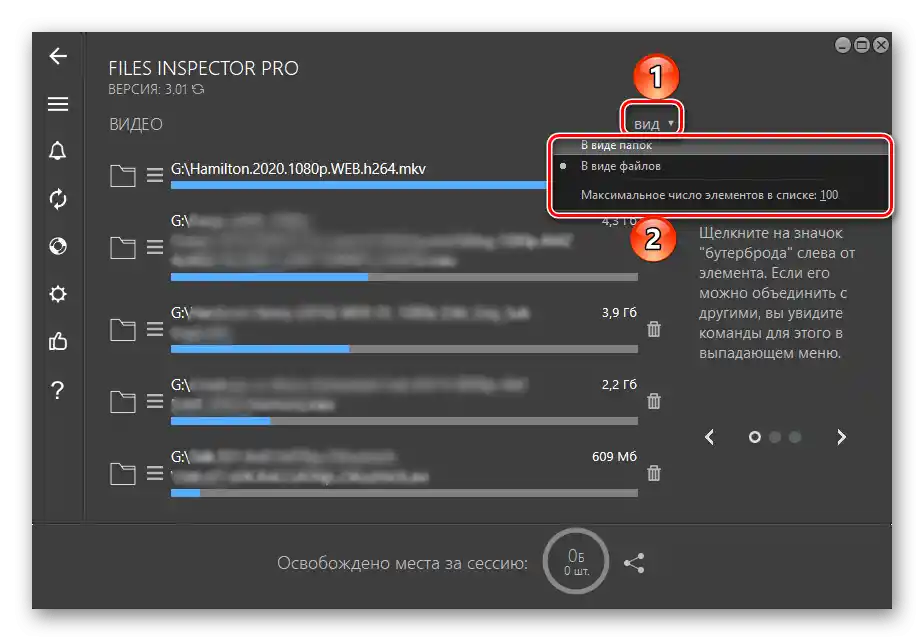Show next tip with right chevron
924x641 pixels.
tap(841, 437)
